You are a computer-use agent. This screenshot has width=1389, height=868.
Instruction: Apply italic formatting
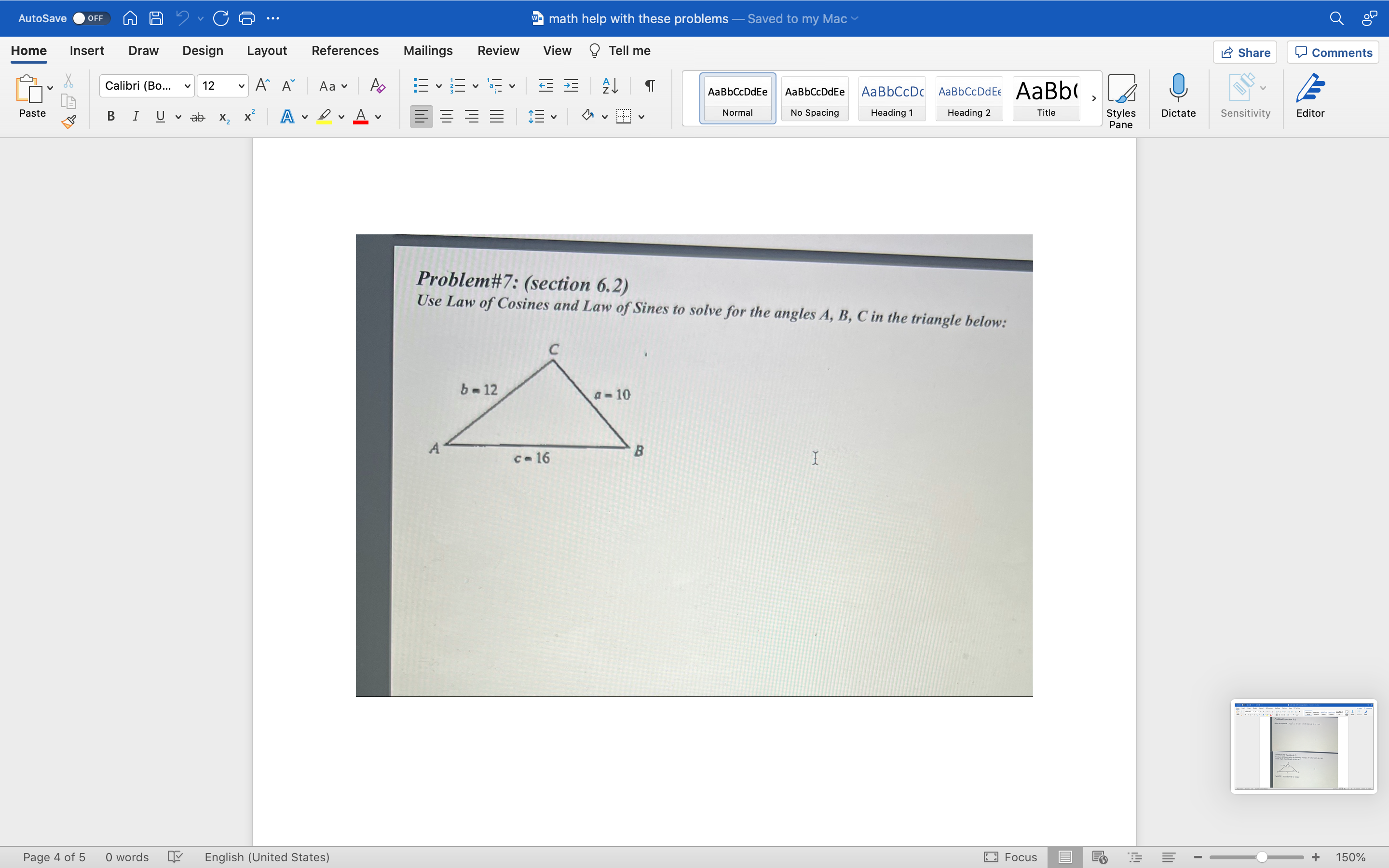tap(136, 116)
